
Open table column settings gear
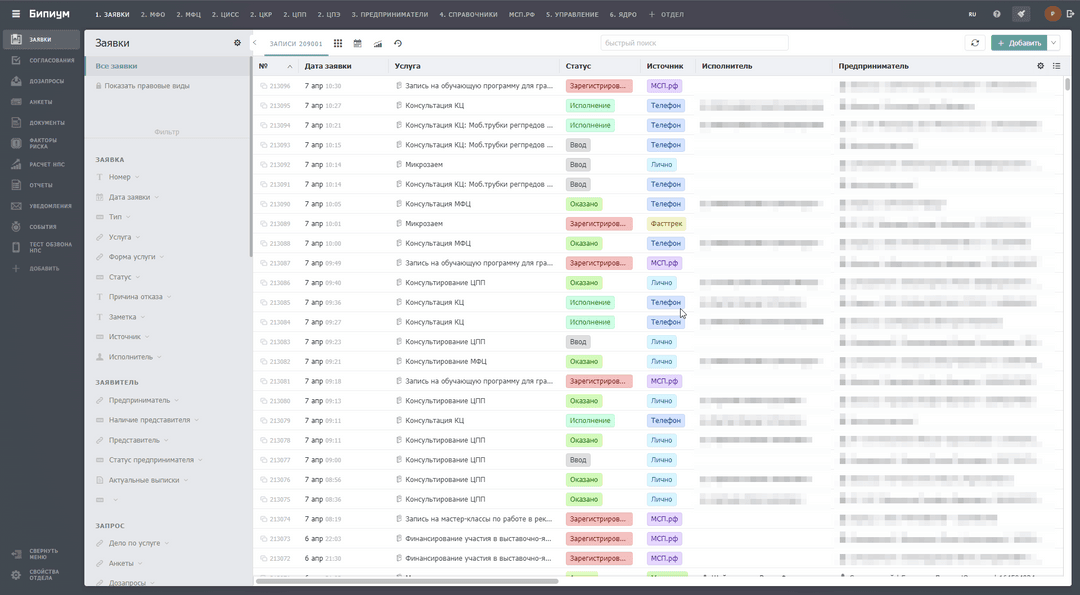point(1040,66)
